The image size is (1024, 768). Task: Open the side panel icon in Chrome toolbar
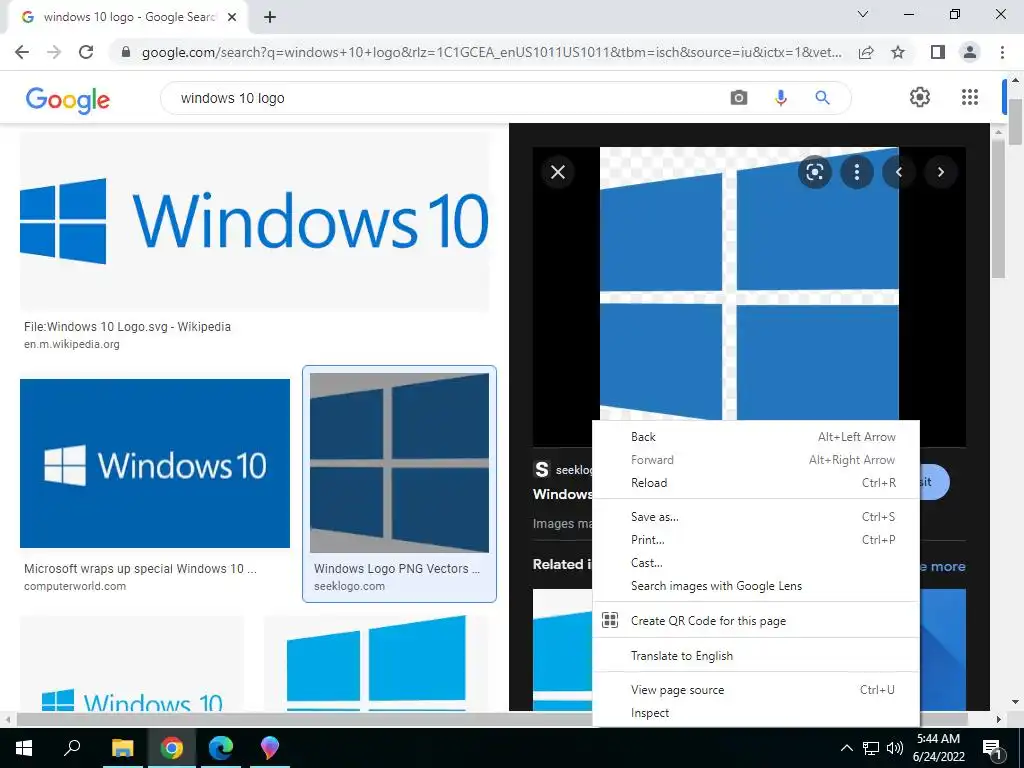tap(938, 52)
